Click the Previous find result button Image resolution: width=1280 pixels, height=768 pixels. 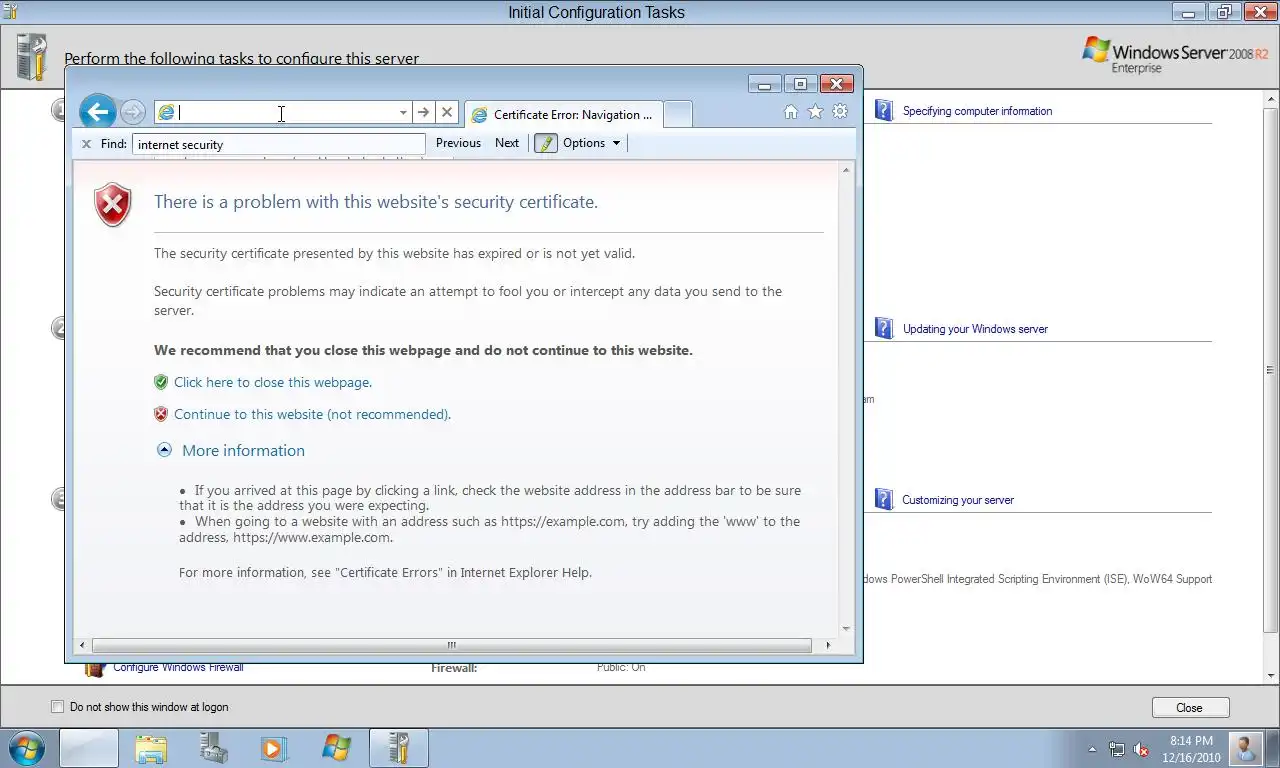pos(458,143)
